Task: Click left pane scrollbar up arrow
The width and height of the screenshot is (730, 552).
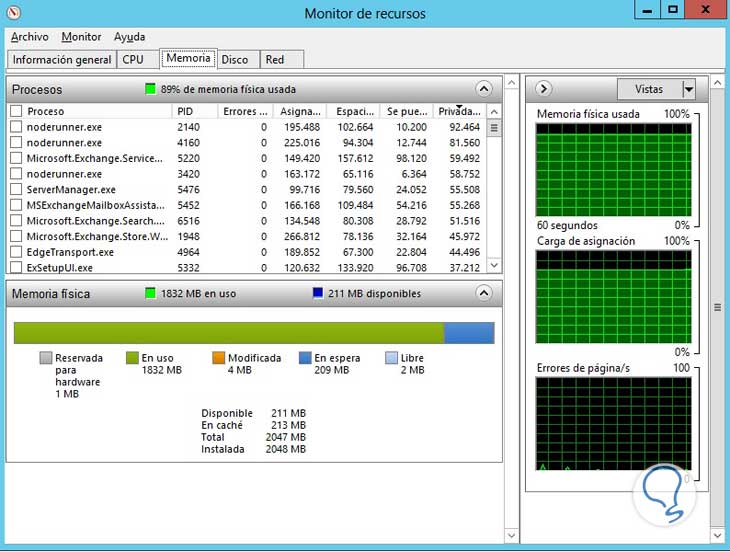Action: (511, 83)
